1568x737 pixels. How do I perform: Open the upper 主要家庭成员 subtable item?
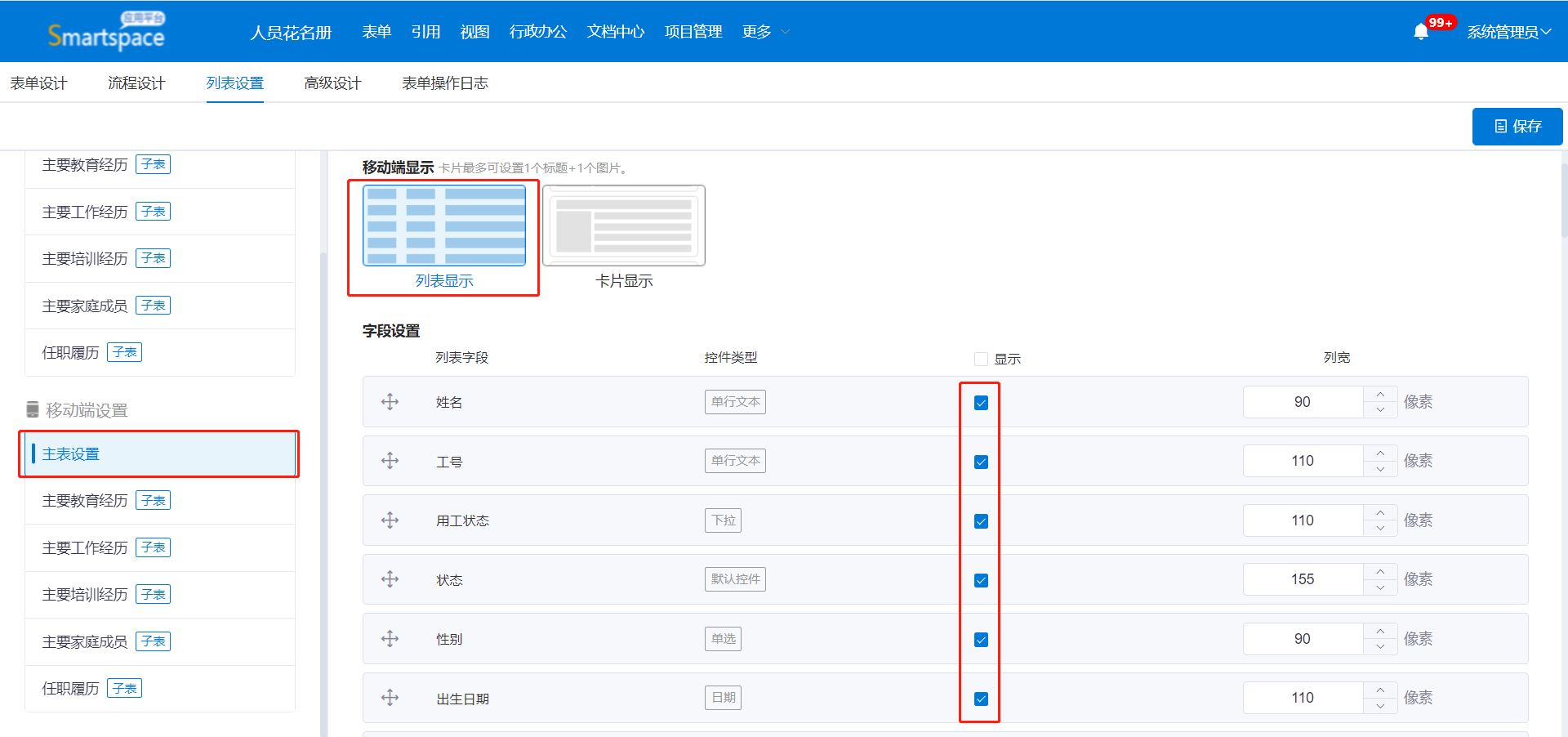(x=159, y=306)
